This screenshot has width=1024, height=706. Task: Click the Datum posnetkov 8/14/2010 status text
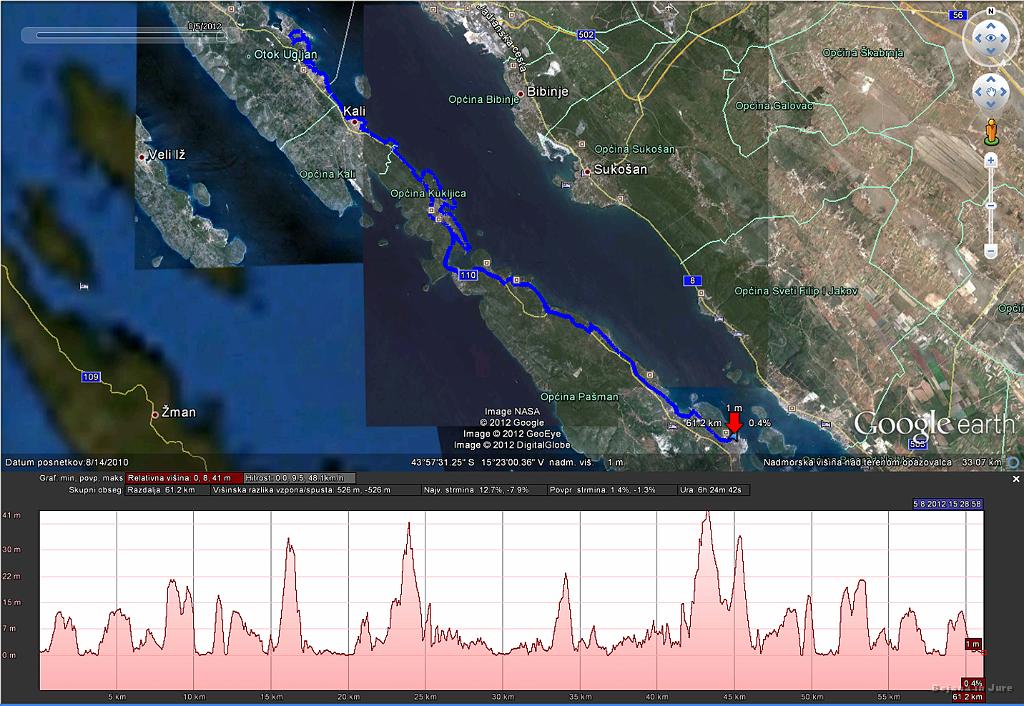click(x=67, y=462)
